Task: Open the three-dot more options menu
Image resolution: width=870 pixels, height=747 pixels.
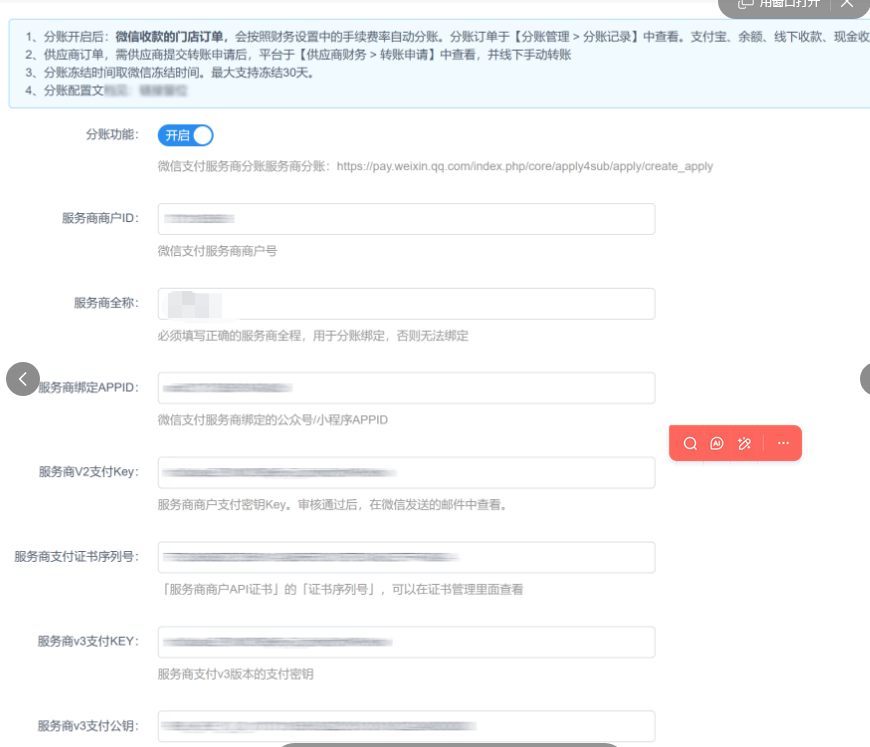Action: point(783,443)
